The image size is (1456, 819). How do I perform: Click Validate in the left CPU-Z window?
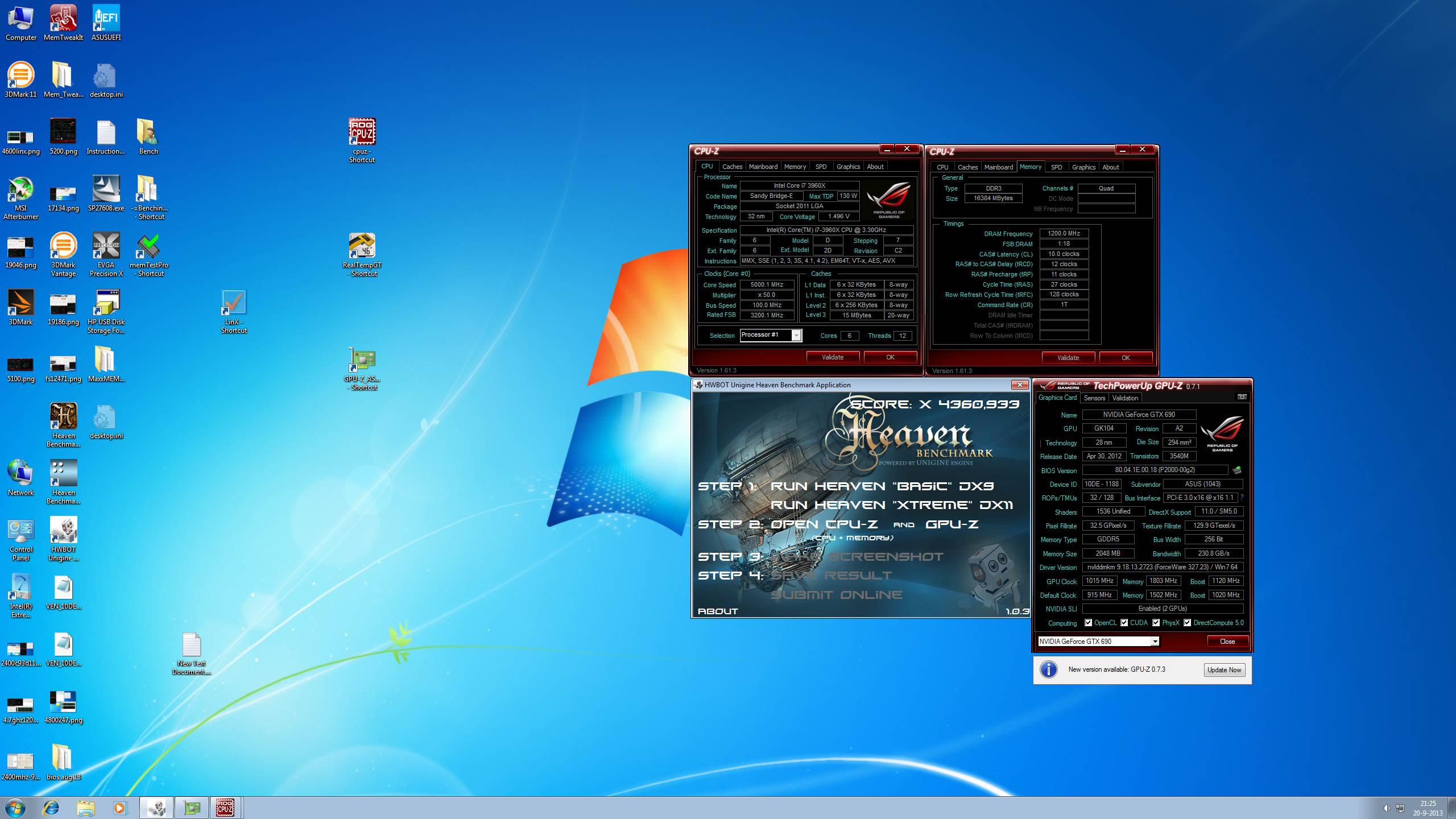[x=833, y=357]
